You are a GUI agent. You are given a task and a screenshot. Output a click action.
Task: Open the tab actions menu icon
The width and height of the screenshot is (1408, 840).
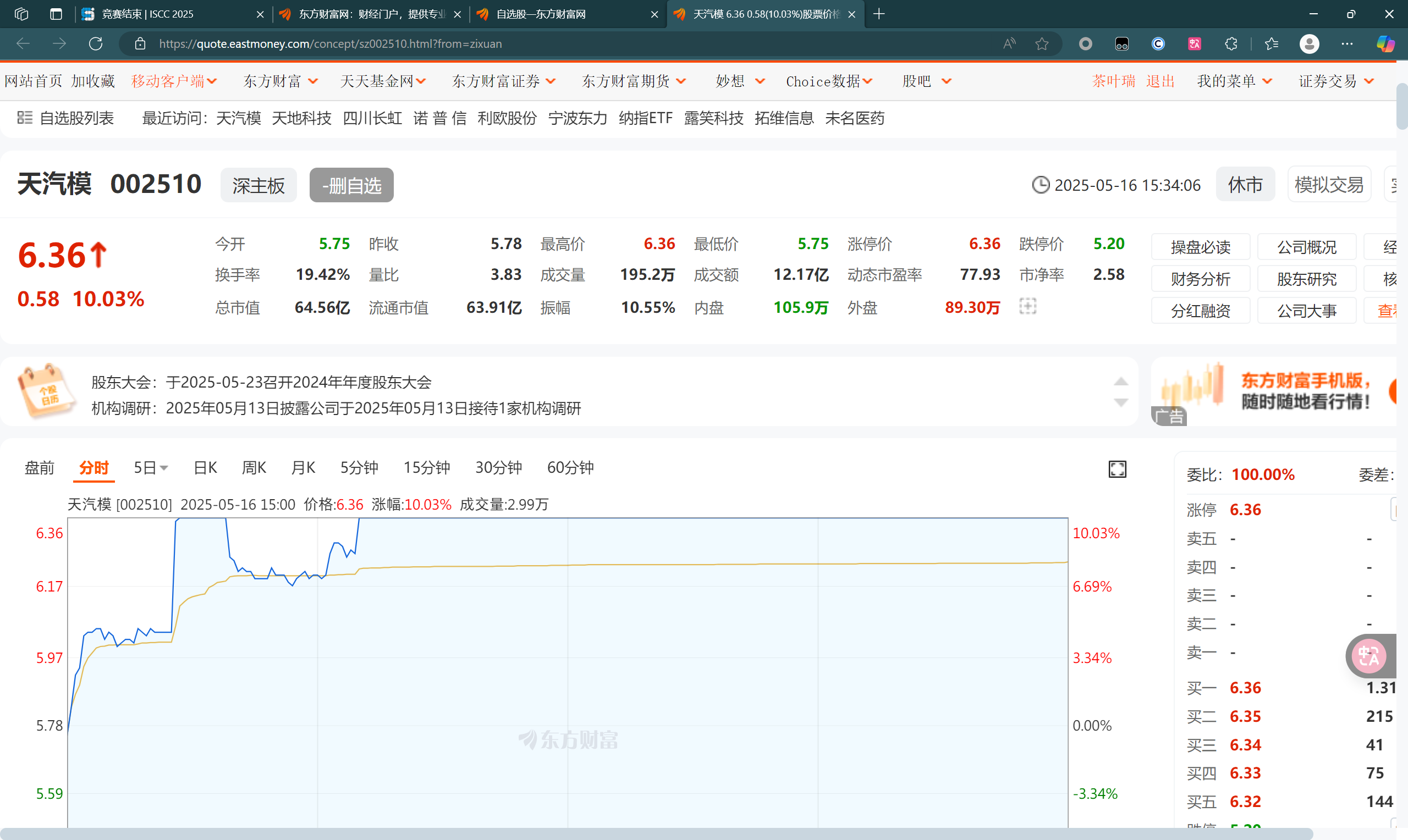56,14
